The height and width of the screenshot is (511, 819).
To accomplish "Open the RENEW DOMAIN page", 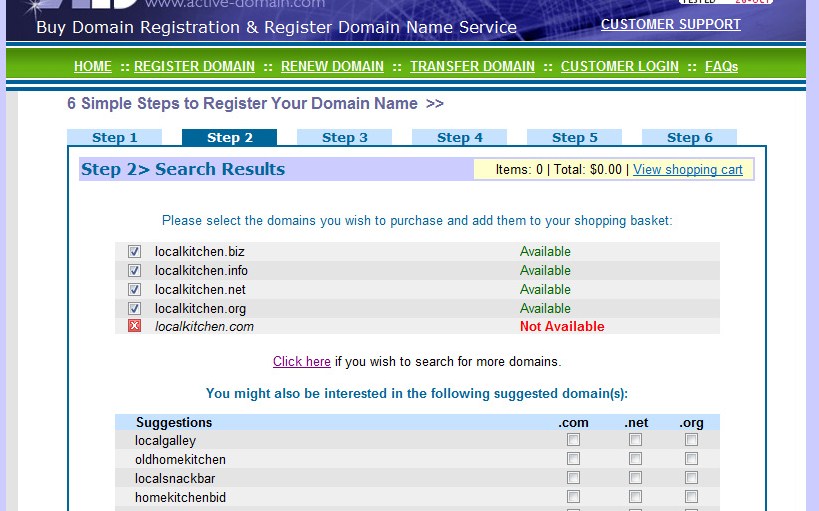I will [332, 66].
